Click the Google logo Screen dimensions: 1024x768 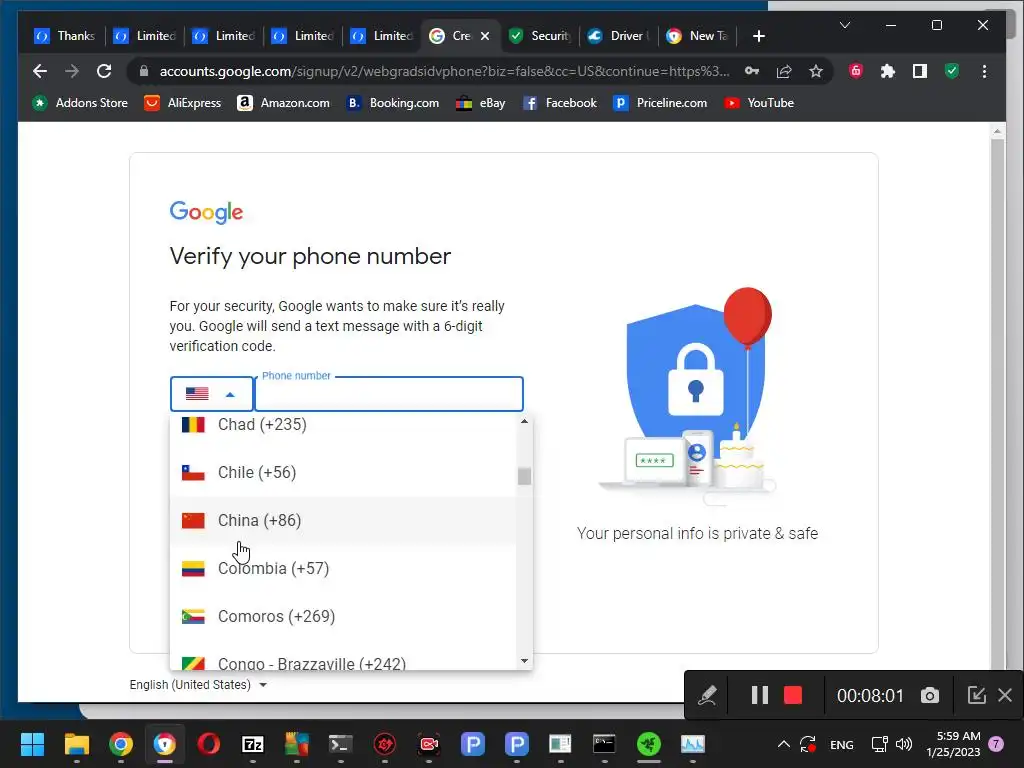click(x=206, y=212)
